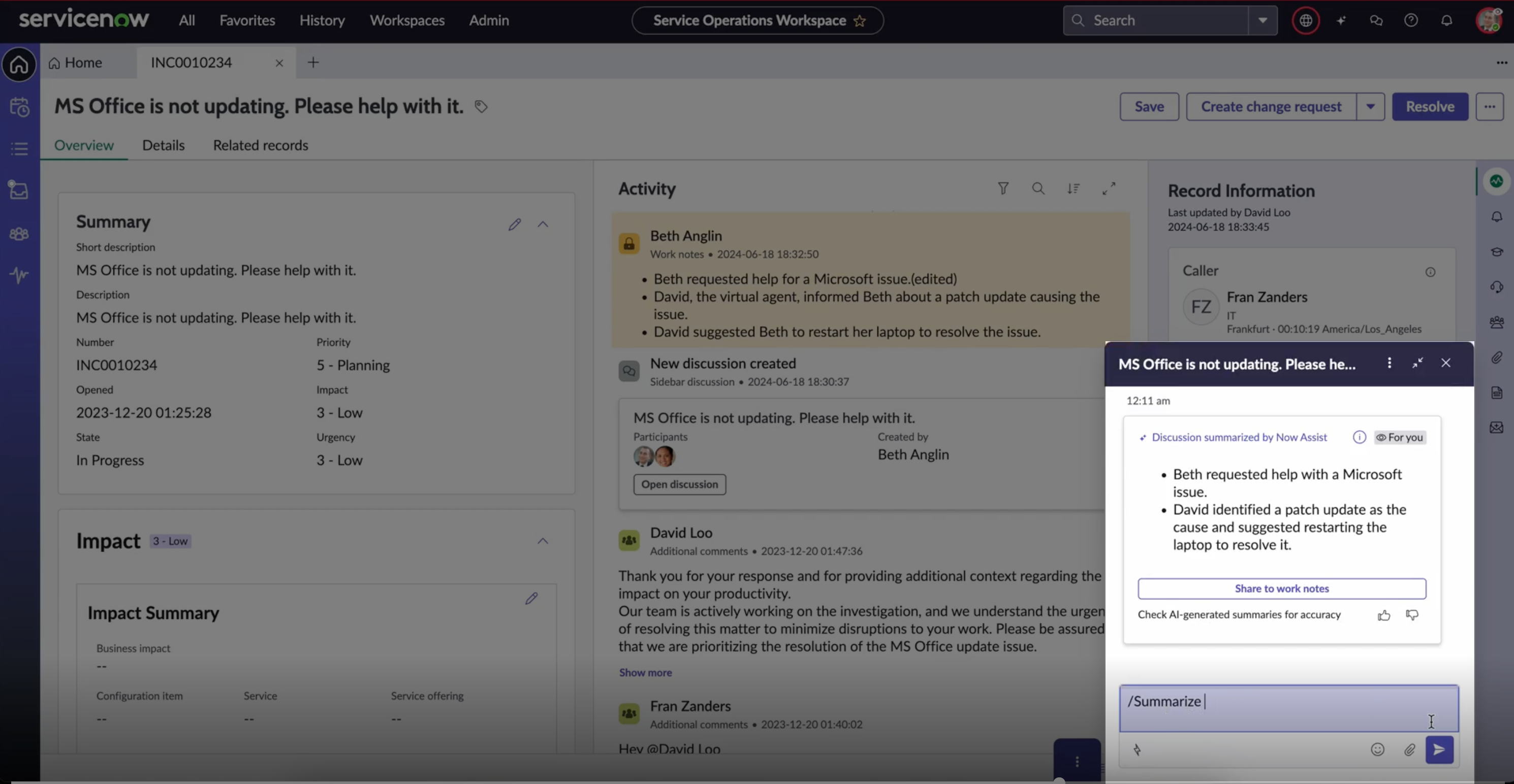The height and width of the screenshot is (784, 1514).
Task: Open a new workspace tab
Action: coord(313,62)
